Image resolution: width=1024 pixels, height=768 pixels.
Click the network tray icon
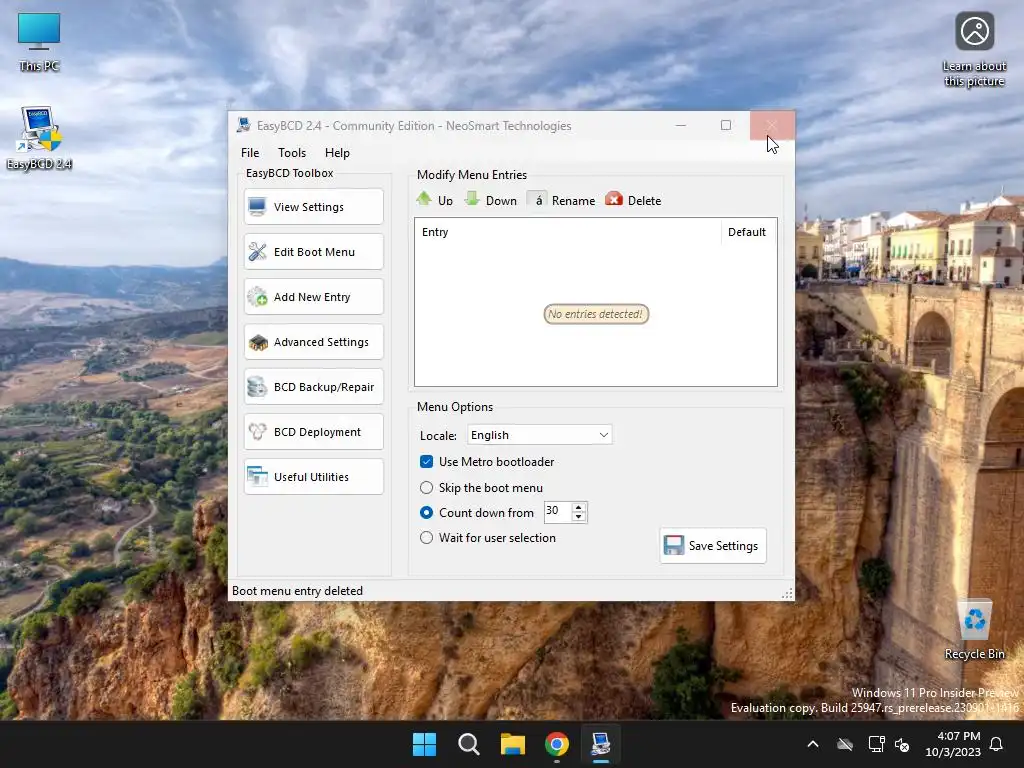pos(876,744)
